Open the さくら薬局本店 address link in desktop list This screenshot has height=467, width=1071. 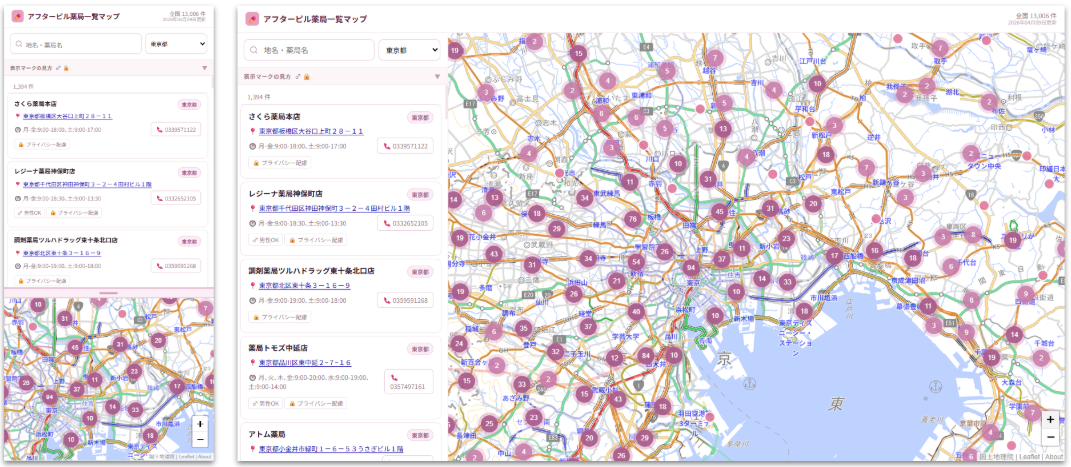(x=311, y=131)
